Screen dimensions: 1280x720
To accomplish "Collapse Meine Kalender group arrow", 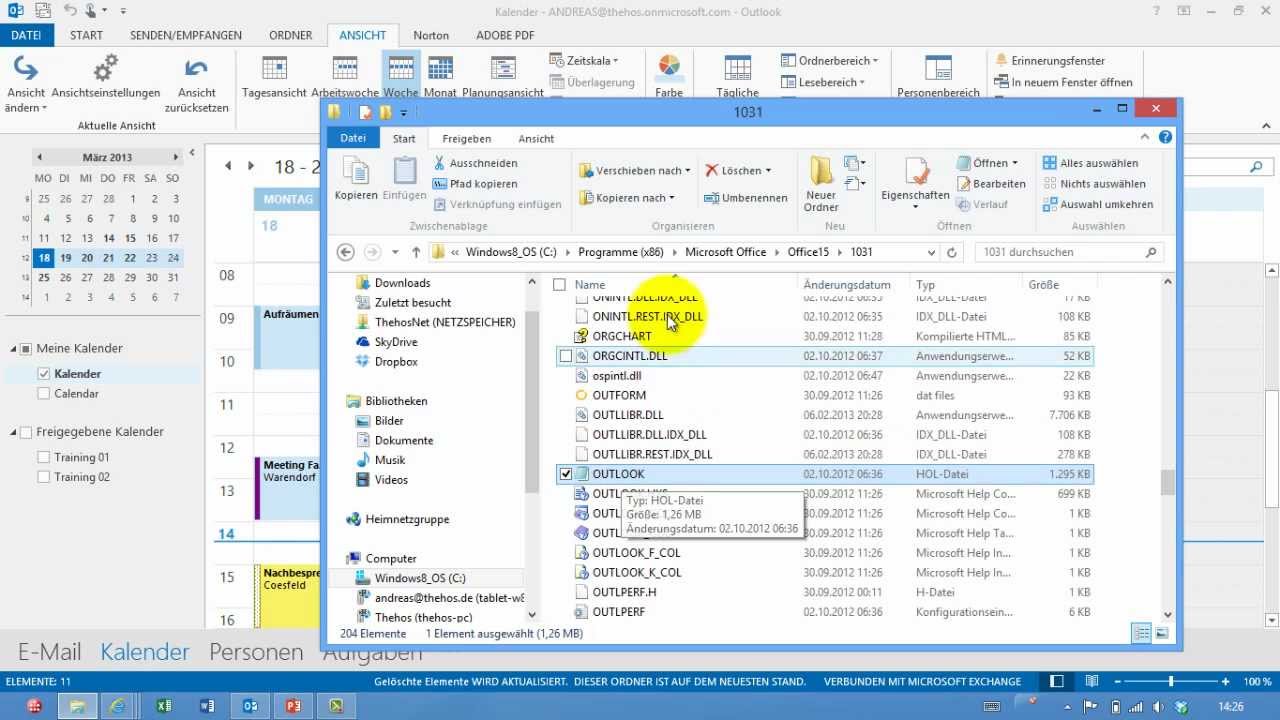I will coord(14,349).
